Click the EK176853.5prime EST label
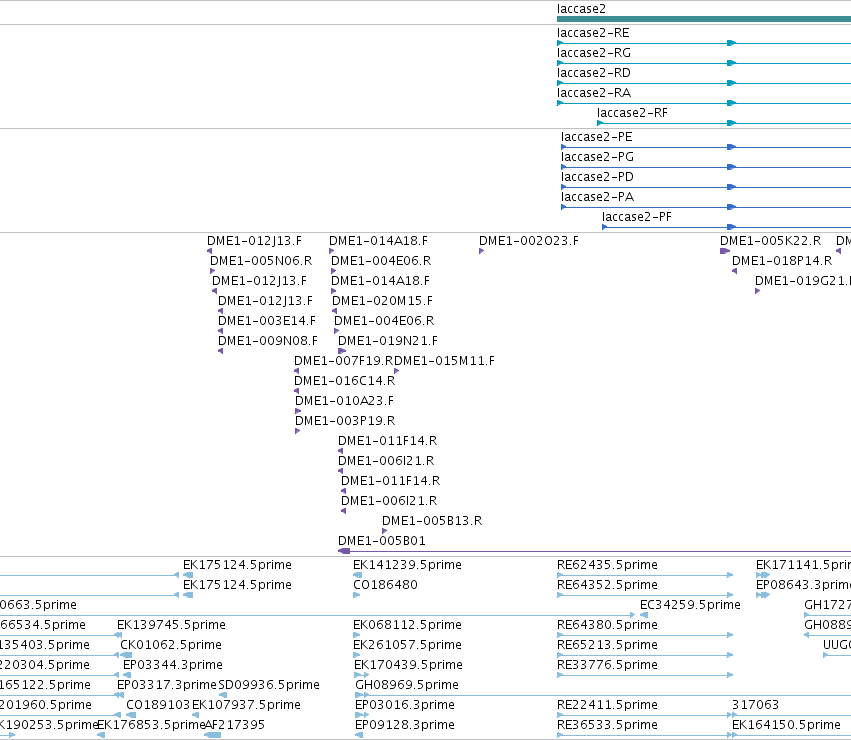This screenshot has width=851, height=740. click(x=151, y=725)
